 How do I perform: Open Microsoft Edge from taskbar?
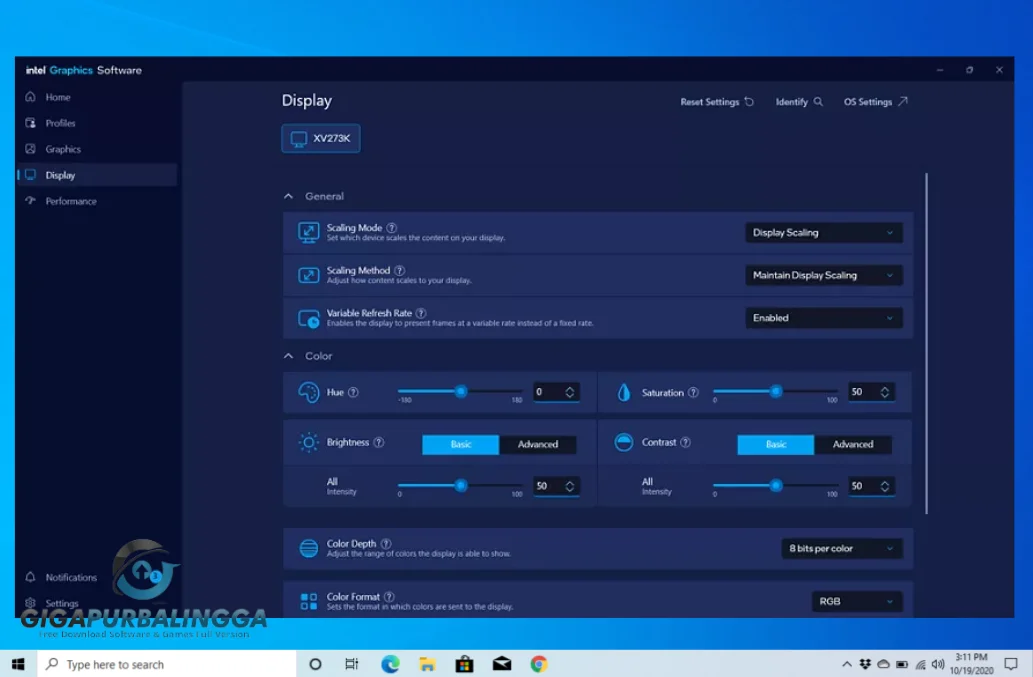coord(390,664)
